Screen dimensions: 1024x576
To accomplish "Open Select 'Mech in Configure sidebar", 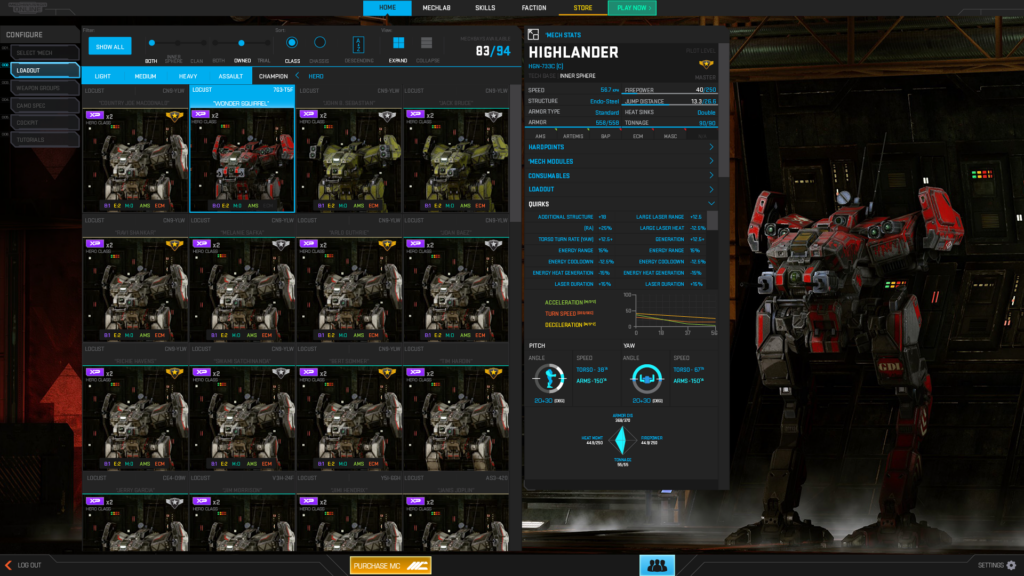I will coord(44,53).
